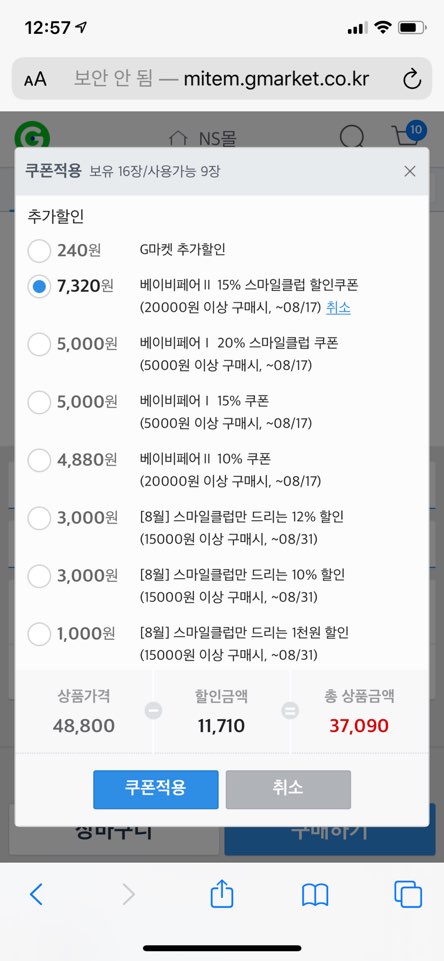Tap the Safari reload page icon
This screenshot has width=444, height=961.
411,79
